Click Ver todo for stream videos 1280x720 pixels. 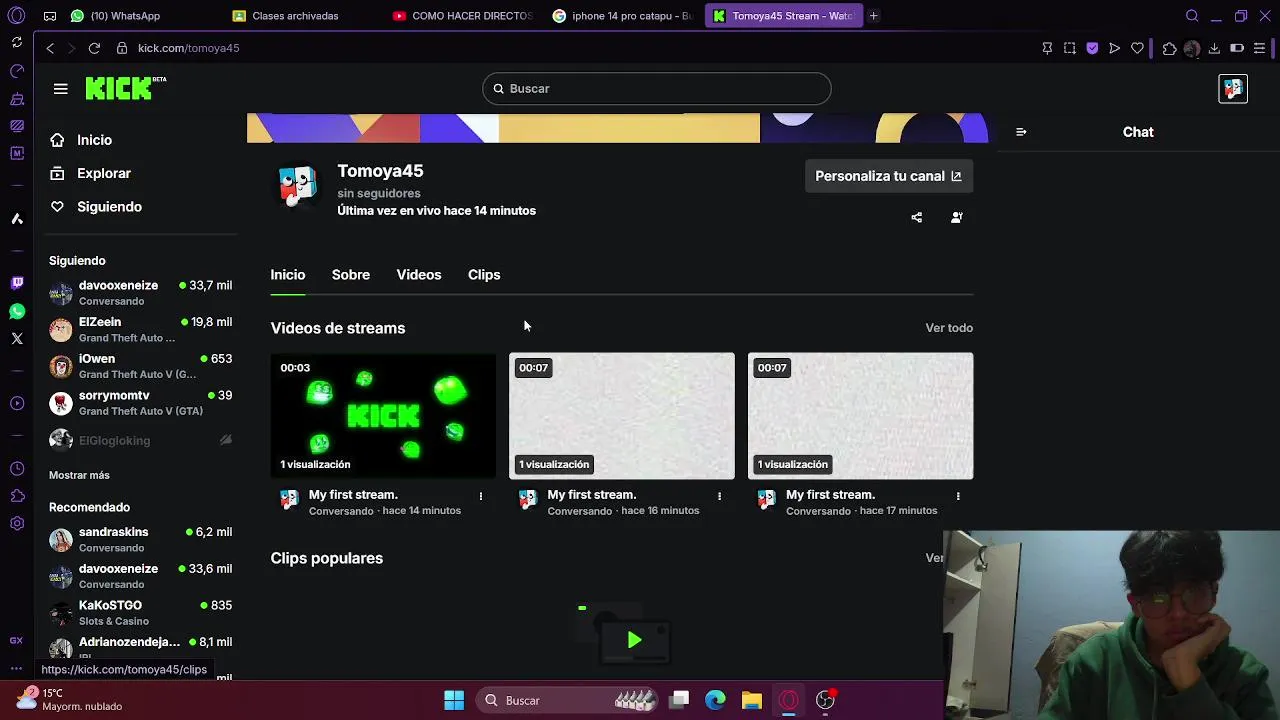(x=949, y=328)
